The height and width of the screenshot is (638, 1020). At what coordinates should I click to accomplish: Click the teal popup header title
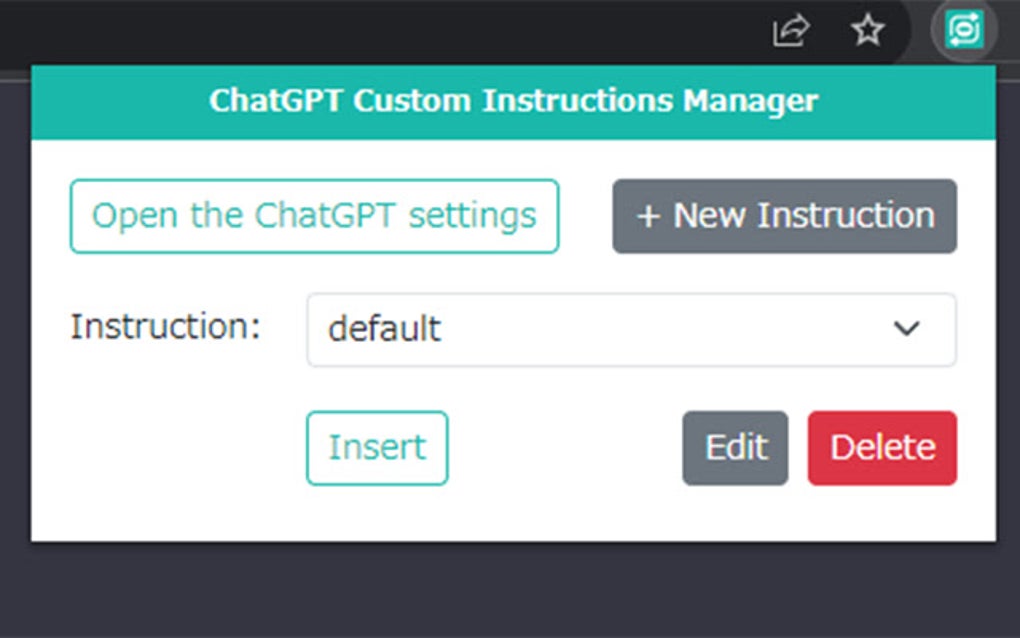point(513,101)
